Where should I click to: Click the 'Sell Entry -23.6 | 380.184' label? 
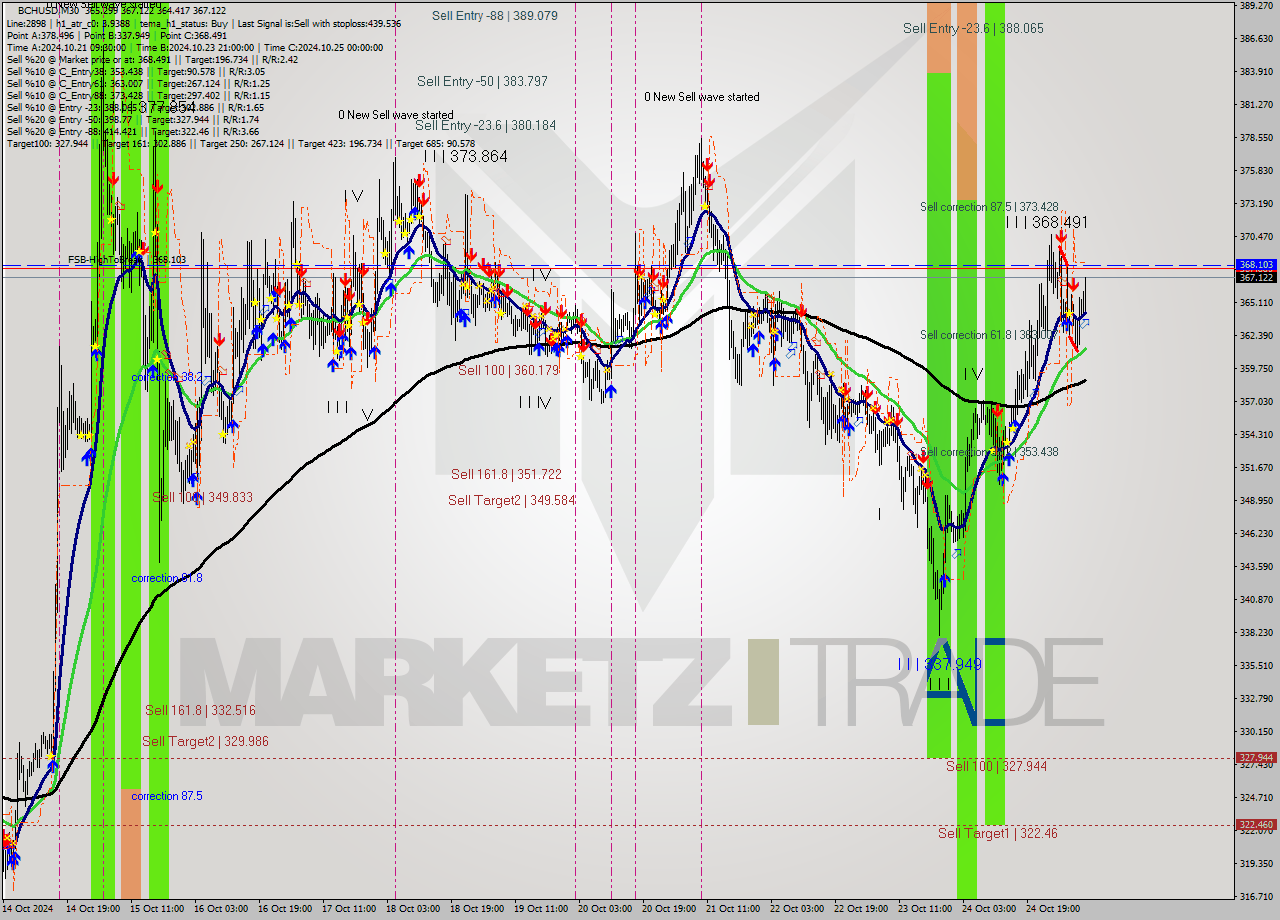485,125
